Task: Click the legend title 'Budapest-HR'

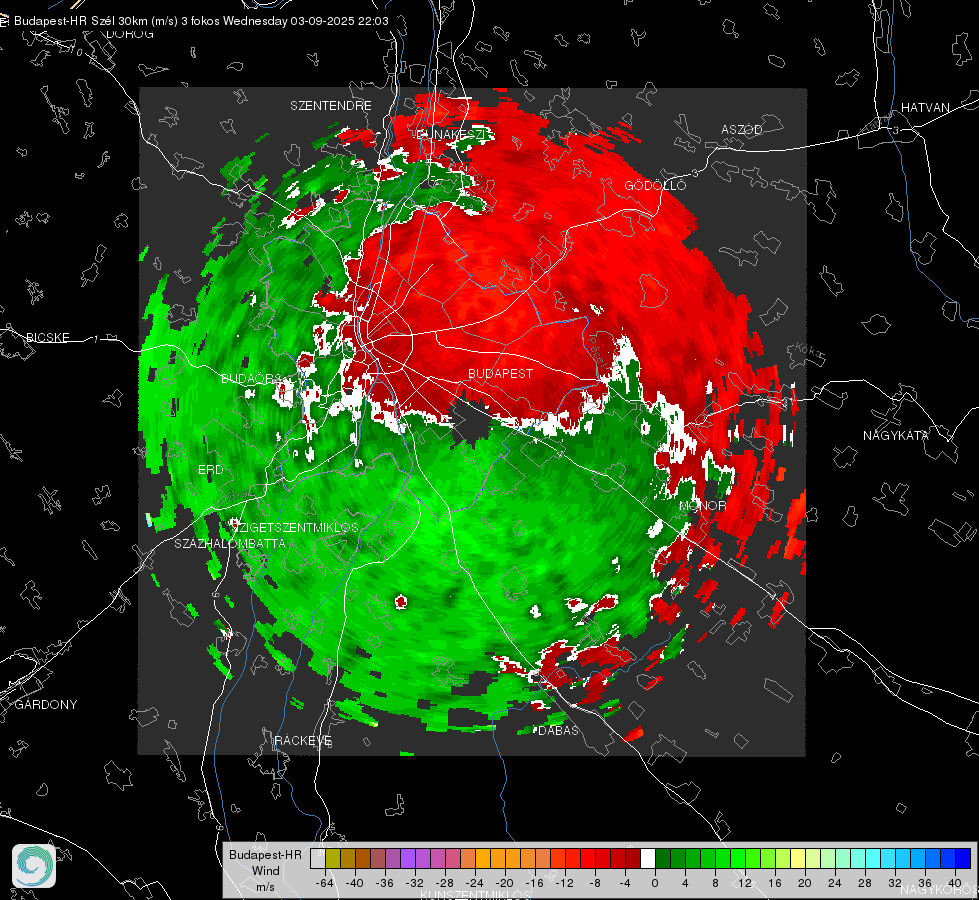Action: pyautogui.click(x=265, y=854)
